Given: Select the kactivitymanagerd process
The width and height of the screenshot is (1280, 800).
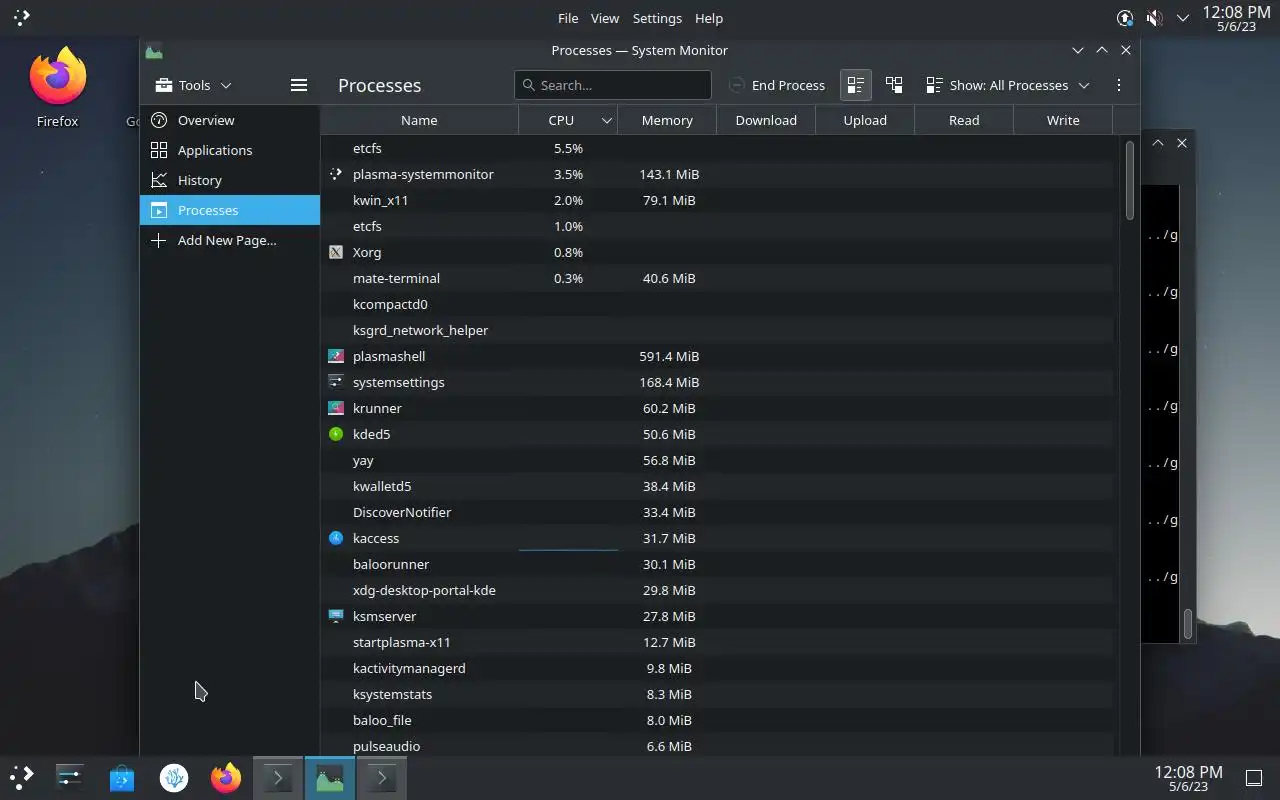Looking at the screenshot, I should point(717,668).
